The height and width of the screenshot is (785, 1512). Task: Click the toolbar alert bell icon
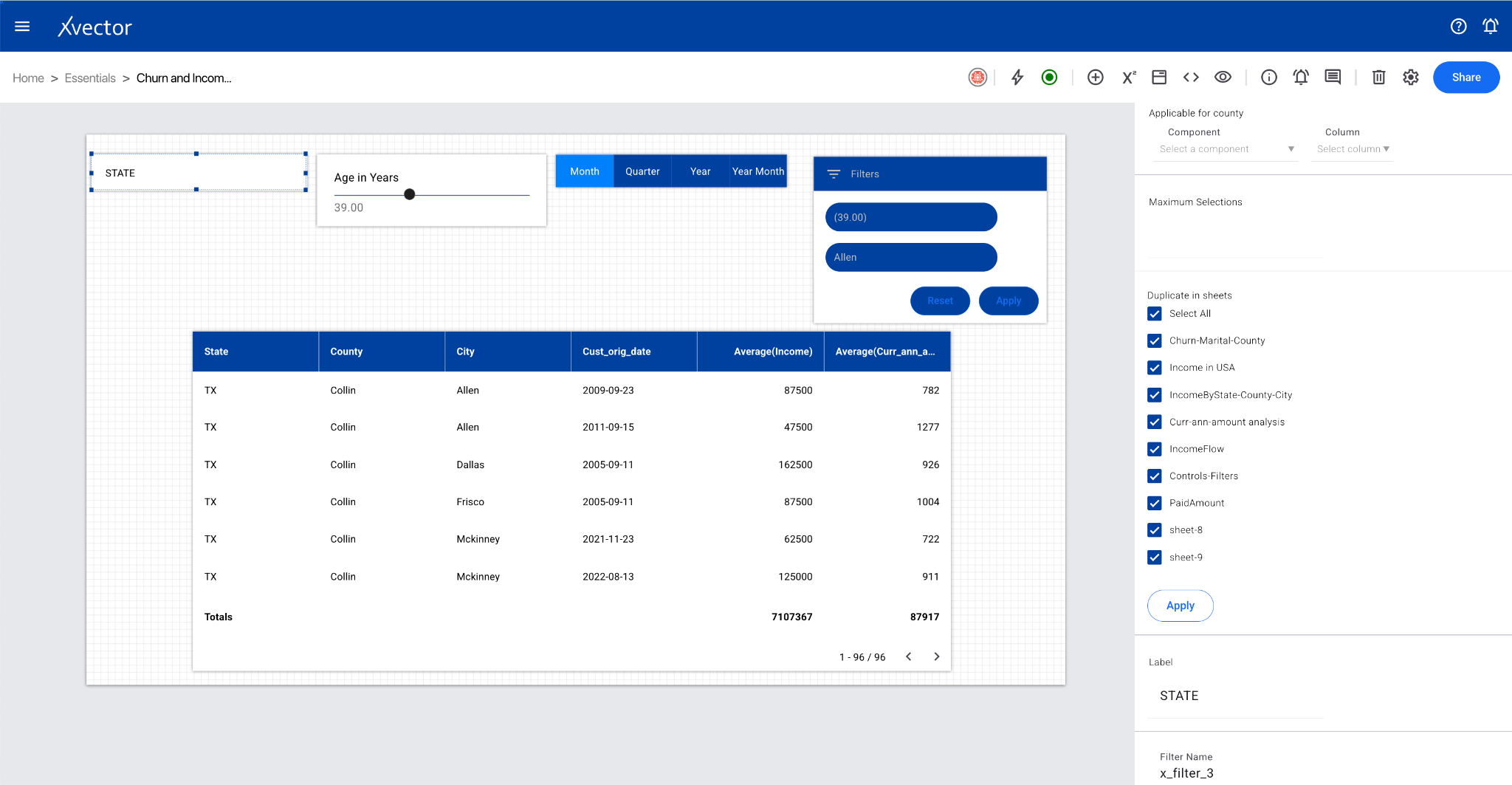1301,78
